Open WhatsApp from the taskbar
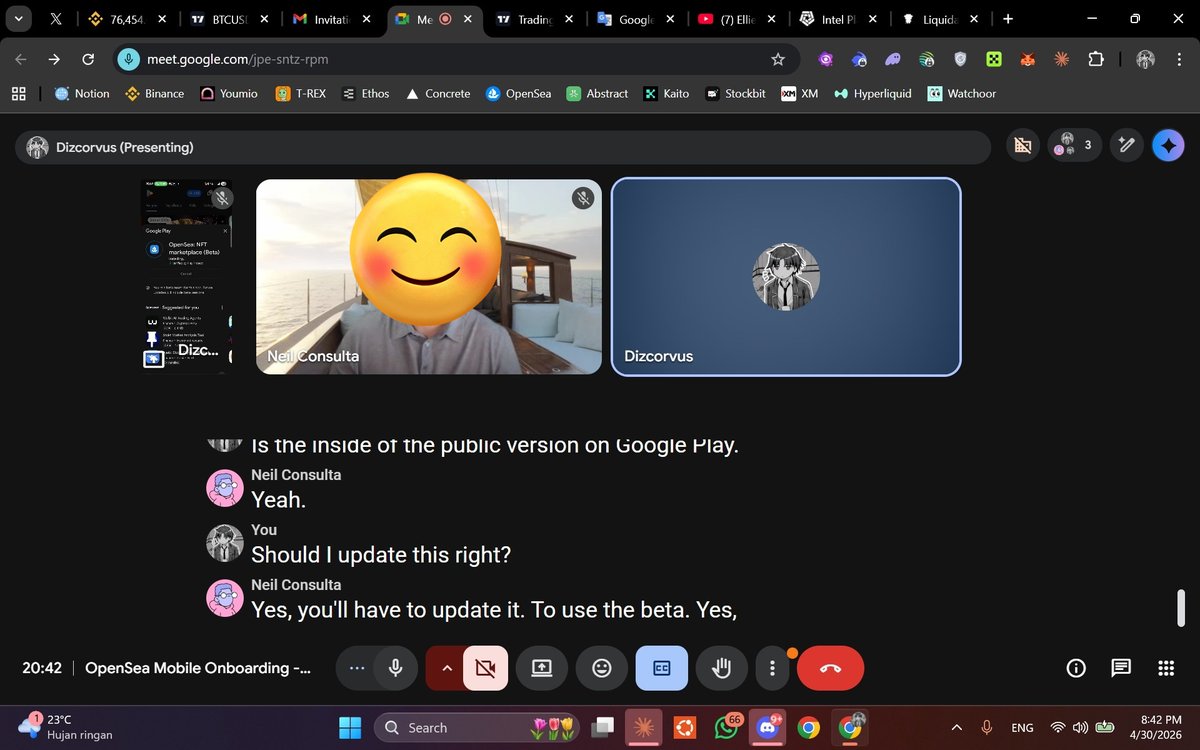The height and width of the screenshot is (750, 1200). pos(728,727)
